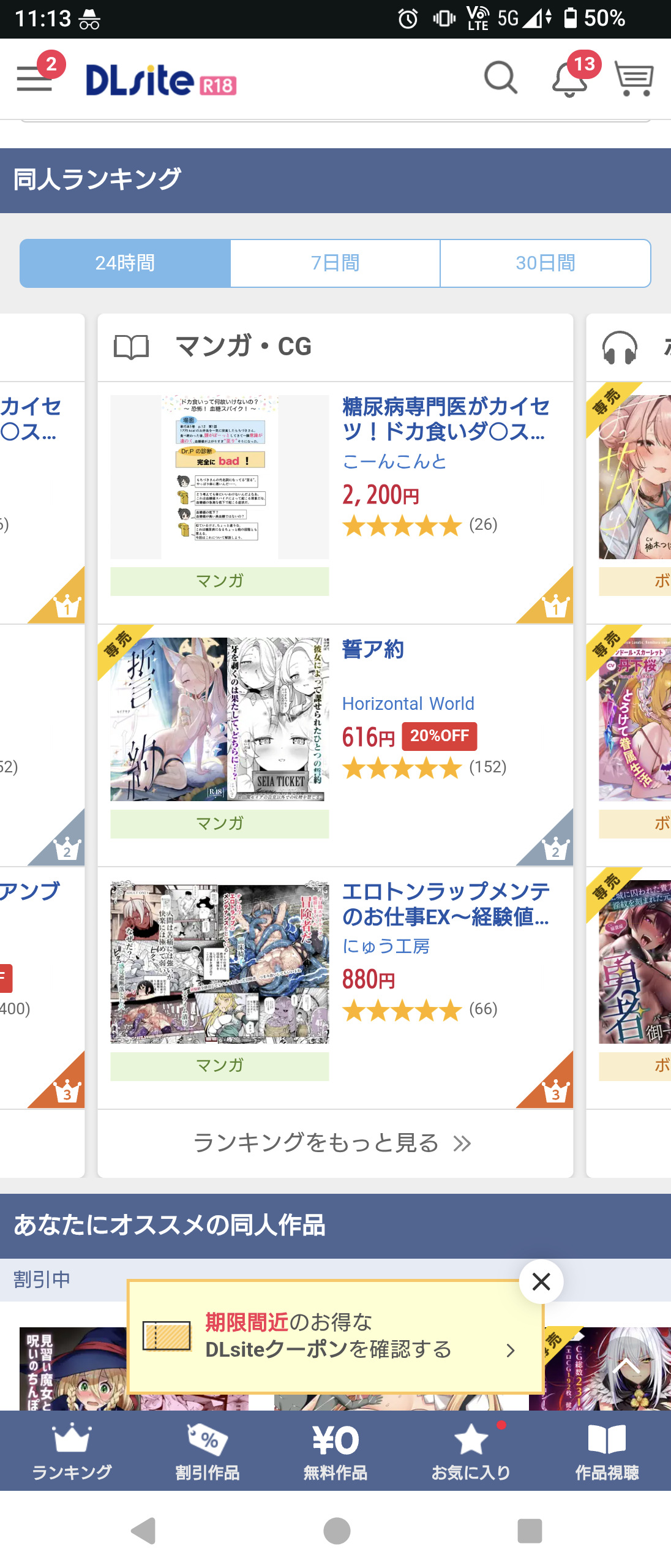Open the DLsite R18 logo home
The width and height of the screenshot is (671, 1568).
[161, 80]
